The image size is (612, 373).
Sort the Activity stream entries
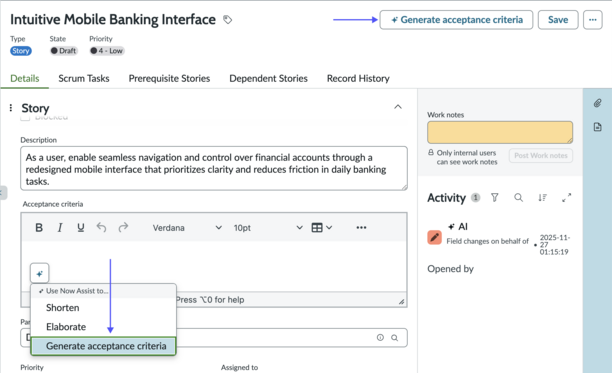point(543,197)
